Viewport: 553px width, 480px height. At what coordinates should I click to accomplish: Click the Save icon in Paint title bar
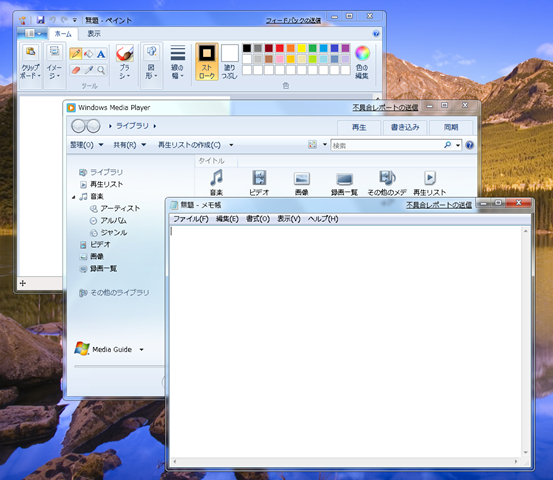[x=41, y=20]
